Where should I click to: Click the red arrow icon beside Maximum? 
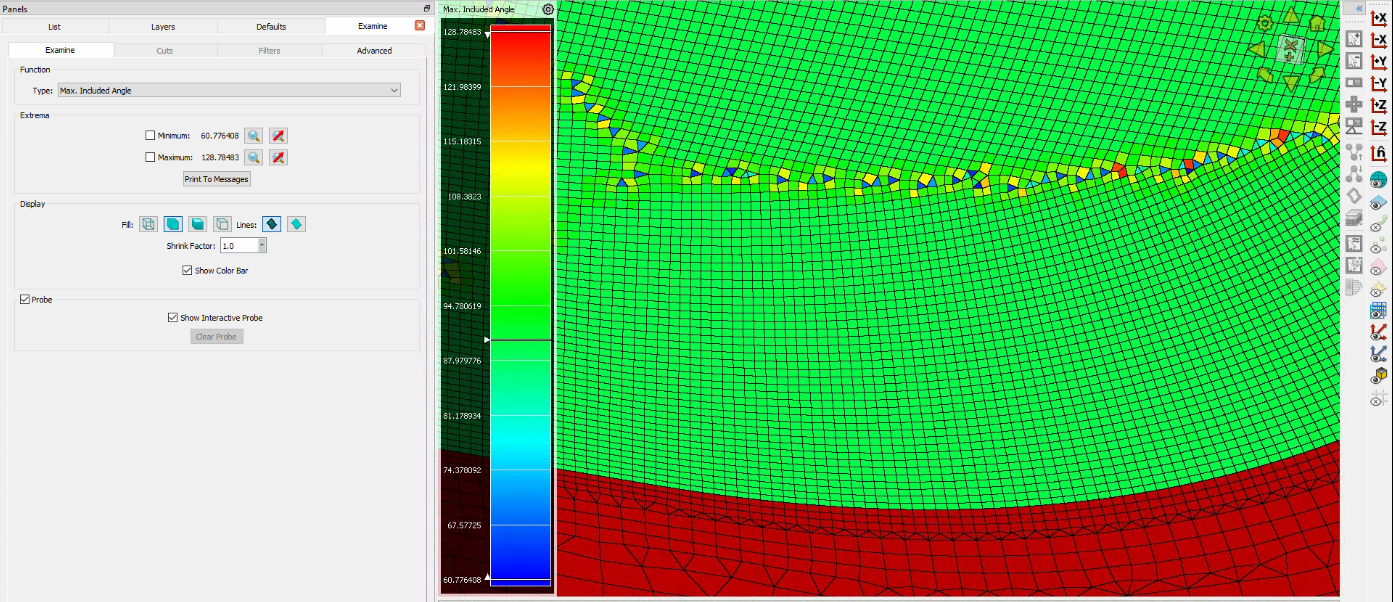(x=279, y=157)
